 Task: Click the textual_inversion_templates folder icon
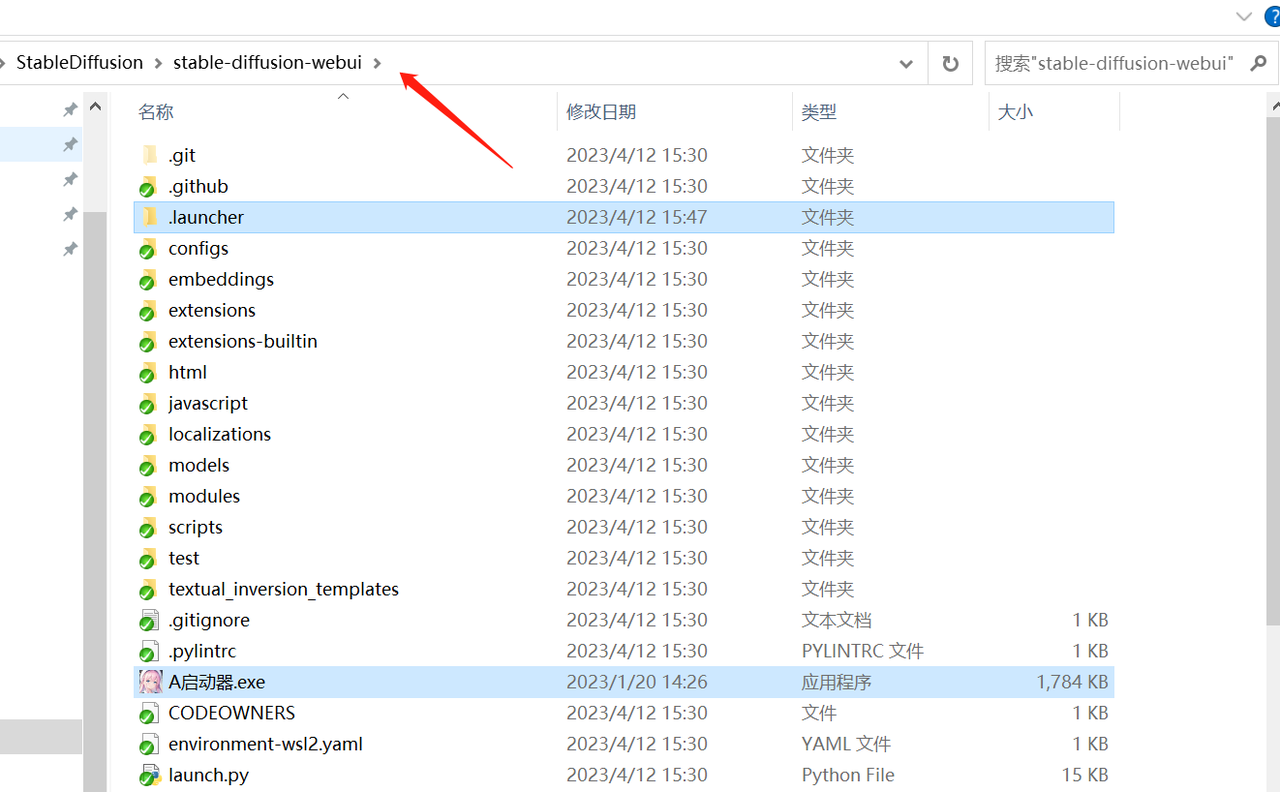coord(149,589)
